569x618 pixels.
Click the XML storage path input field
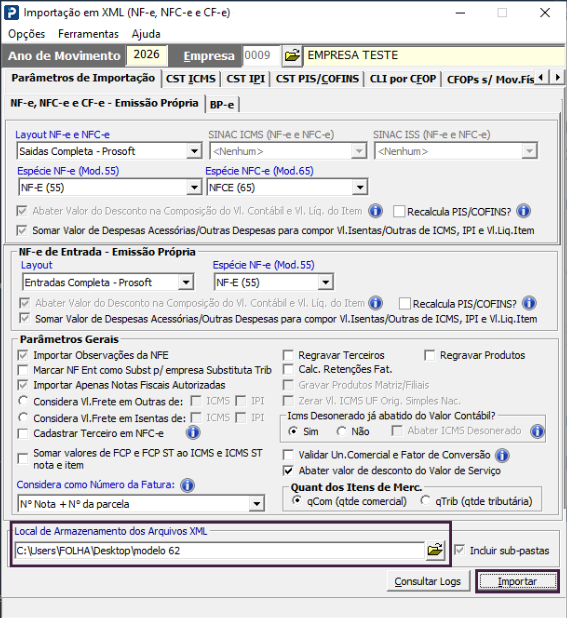pyautogui.click(x=219, y=550)
